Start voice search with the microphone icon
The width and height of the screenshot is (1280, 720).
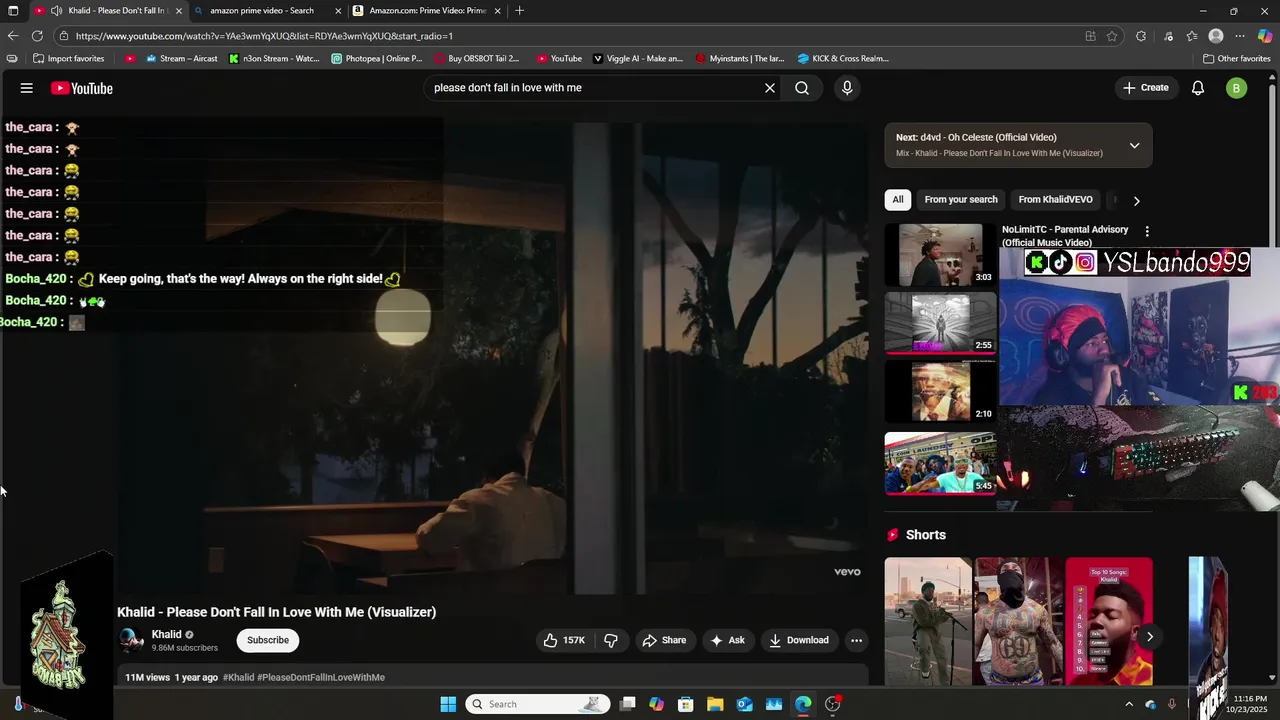pyautogui.click(x=847, y=88)
